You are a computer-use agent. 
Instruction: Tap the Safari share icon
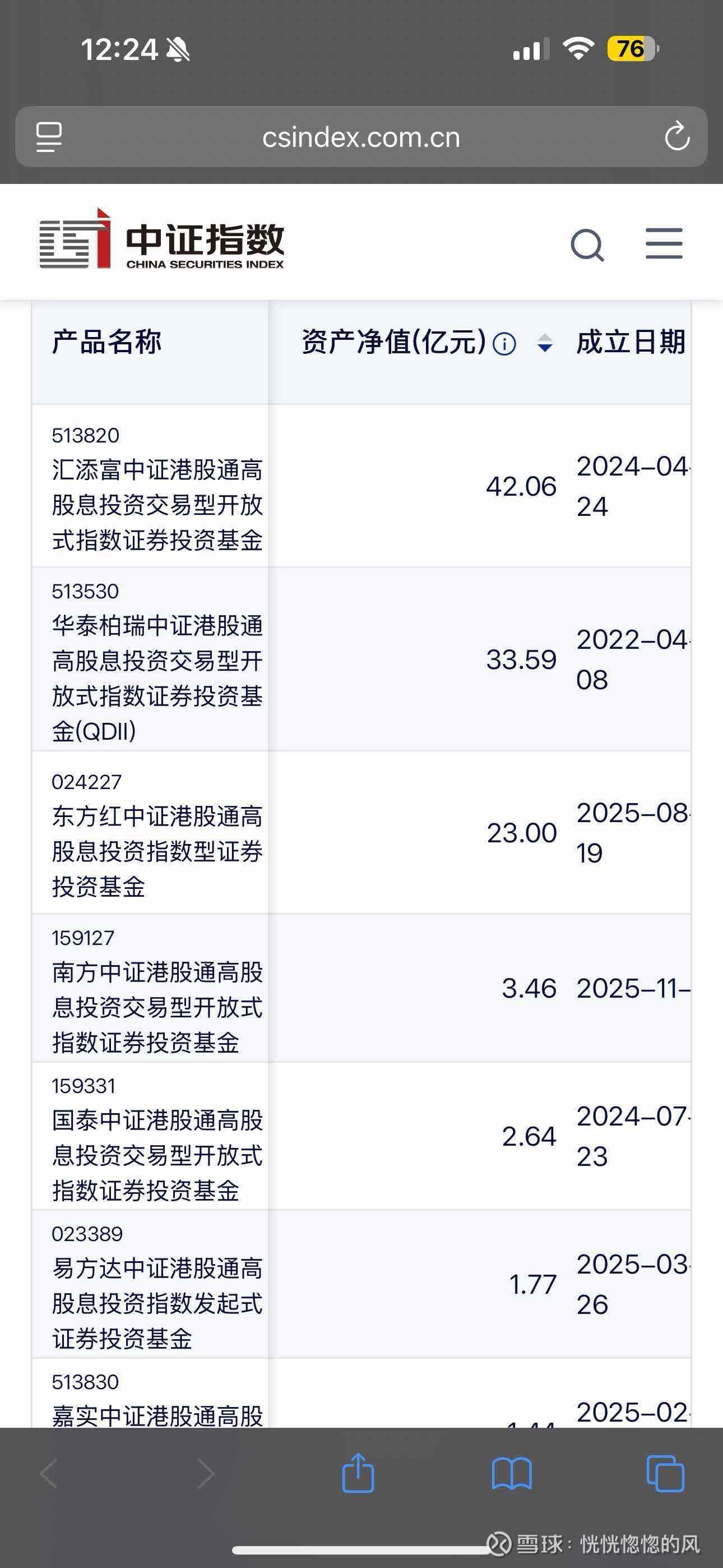pyautogui.click(x=358, y=1473)
